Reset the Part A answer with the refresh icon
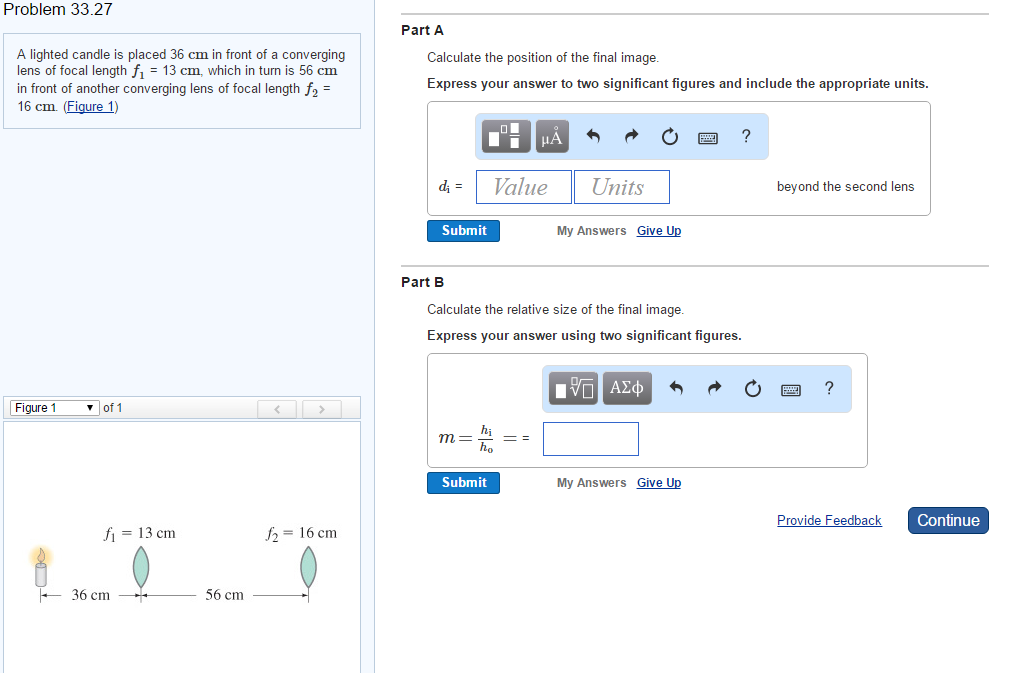Viewport: 1009px width, 673px height. (x=670, y=137)
